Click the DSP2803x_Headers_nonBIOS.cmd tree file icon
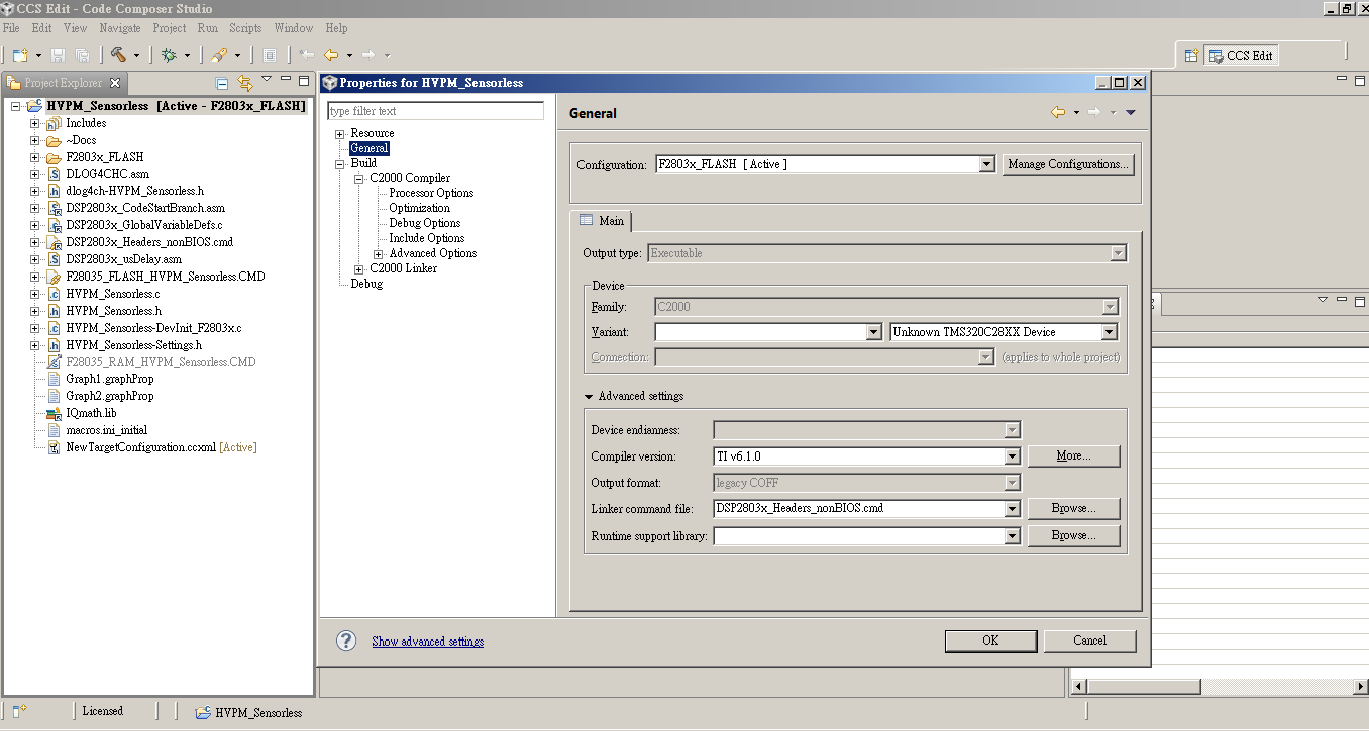Viewport: 1369px width, 731px height. 56,242
